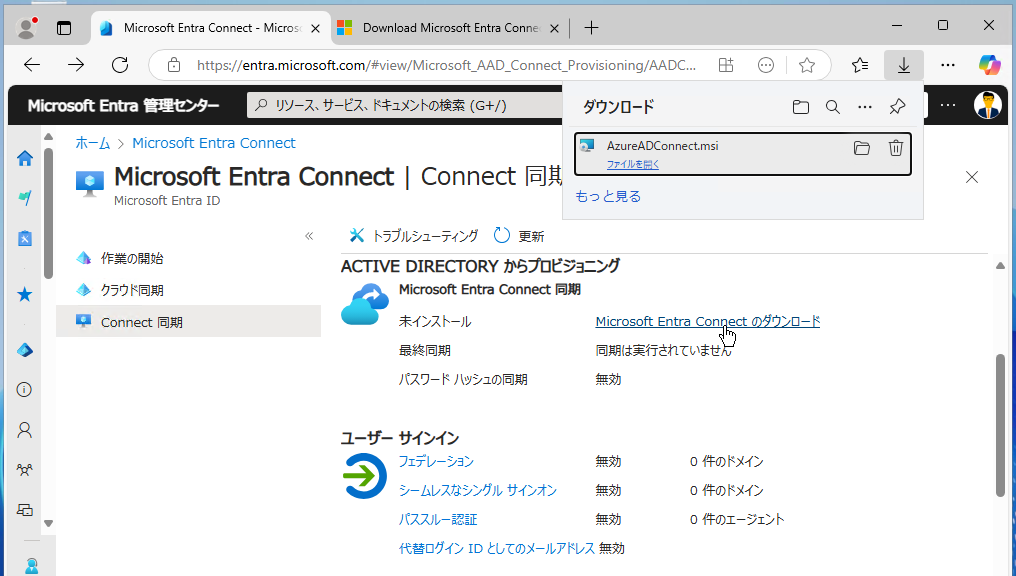Image resolution: width=1016 pixels, height=576 pixels.
Task: Pin the downloads panel
Action: [x=897, y=106]
